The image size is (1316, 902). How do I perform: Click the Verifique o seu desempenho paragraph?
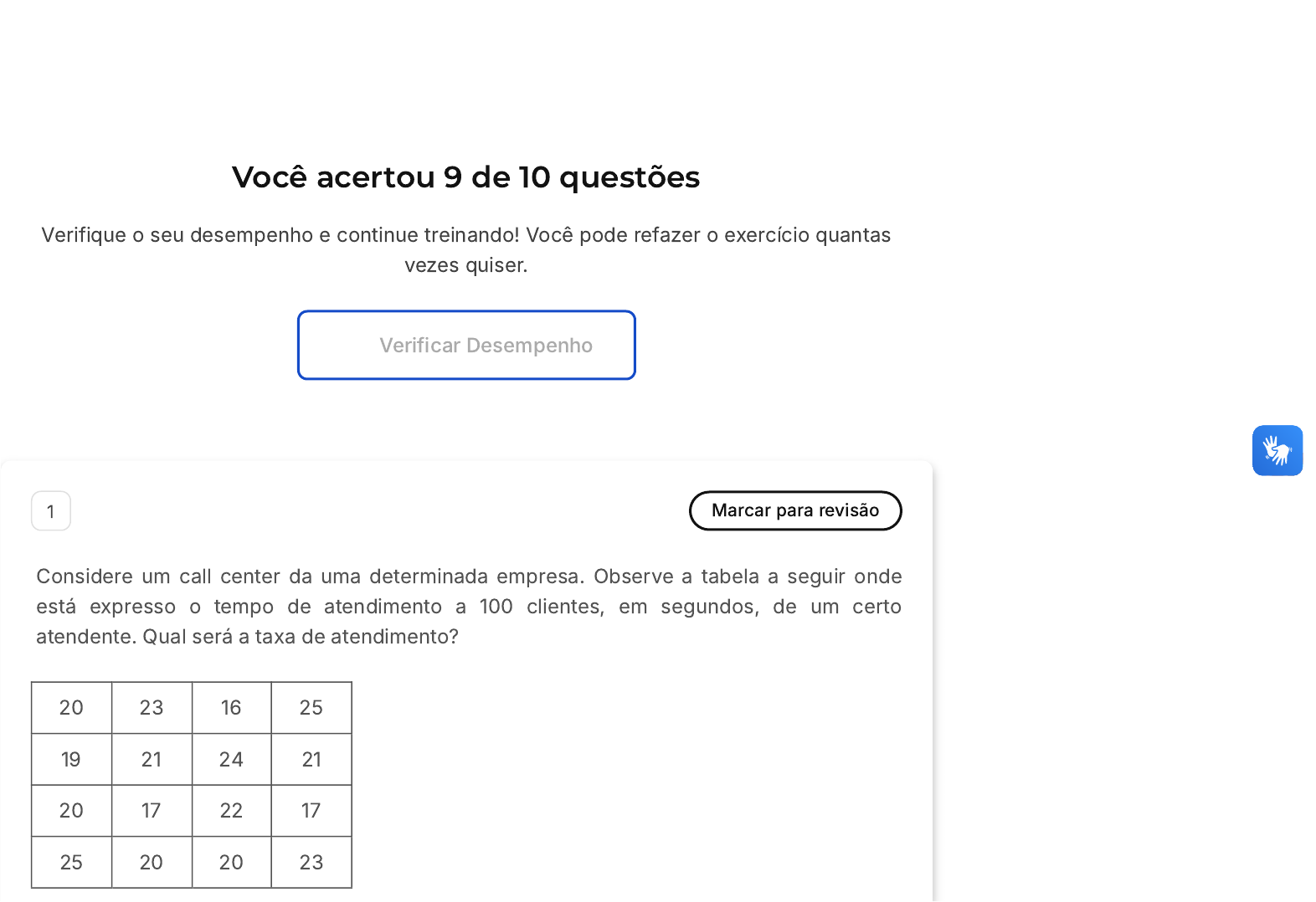pyautogui.click(x=465, y=249)
